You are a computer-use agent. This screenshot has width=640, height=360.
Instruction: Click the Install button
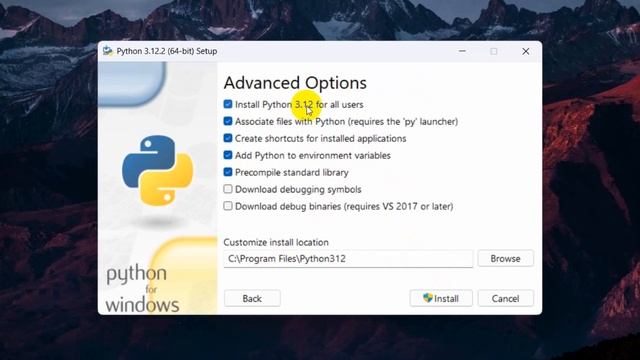(441, 298)
